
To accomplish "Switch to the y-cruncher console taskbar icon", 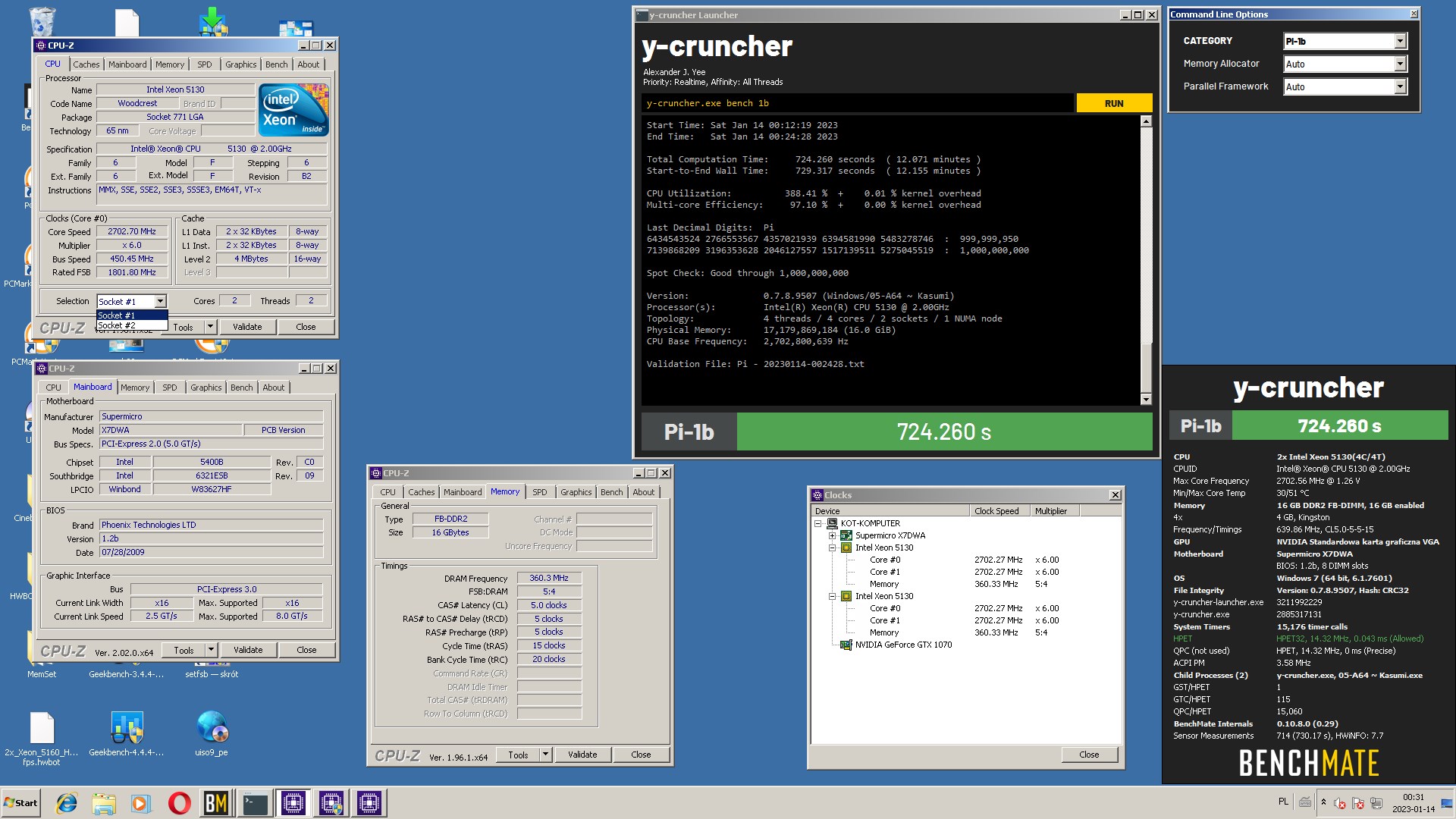I will pyautogui.click(x=255, y=803).
